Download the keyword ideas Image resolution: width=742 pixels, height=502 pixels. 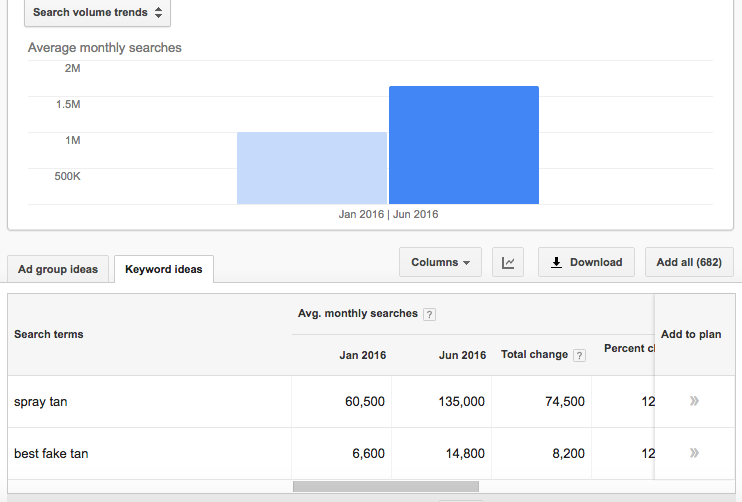tap(586, 262)
